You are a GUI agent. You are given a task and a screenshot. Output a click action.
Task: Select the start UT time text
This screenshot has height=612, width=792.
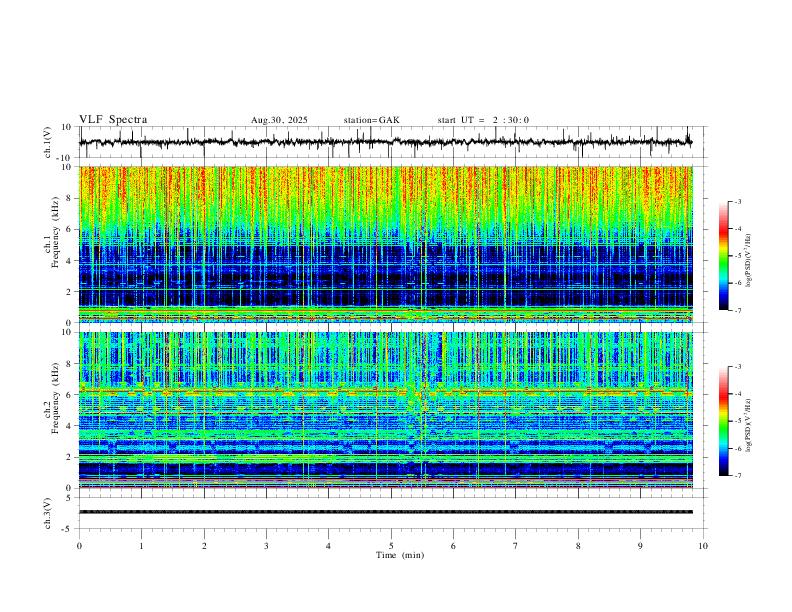tap(483, 120)
